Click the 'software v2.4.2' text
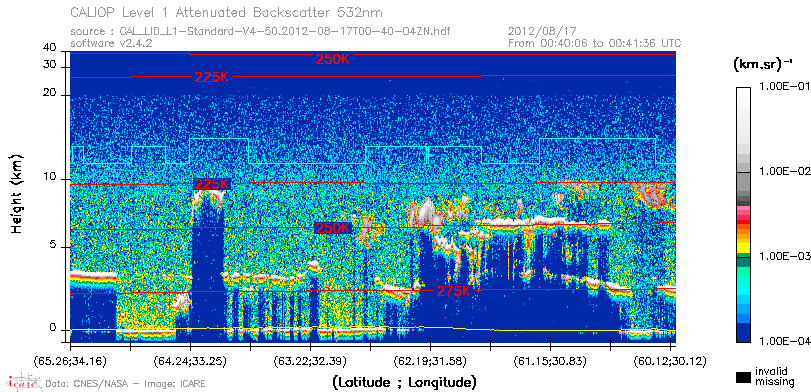811x392 pixels. [111, 43]
